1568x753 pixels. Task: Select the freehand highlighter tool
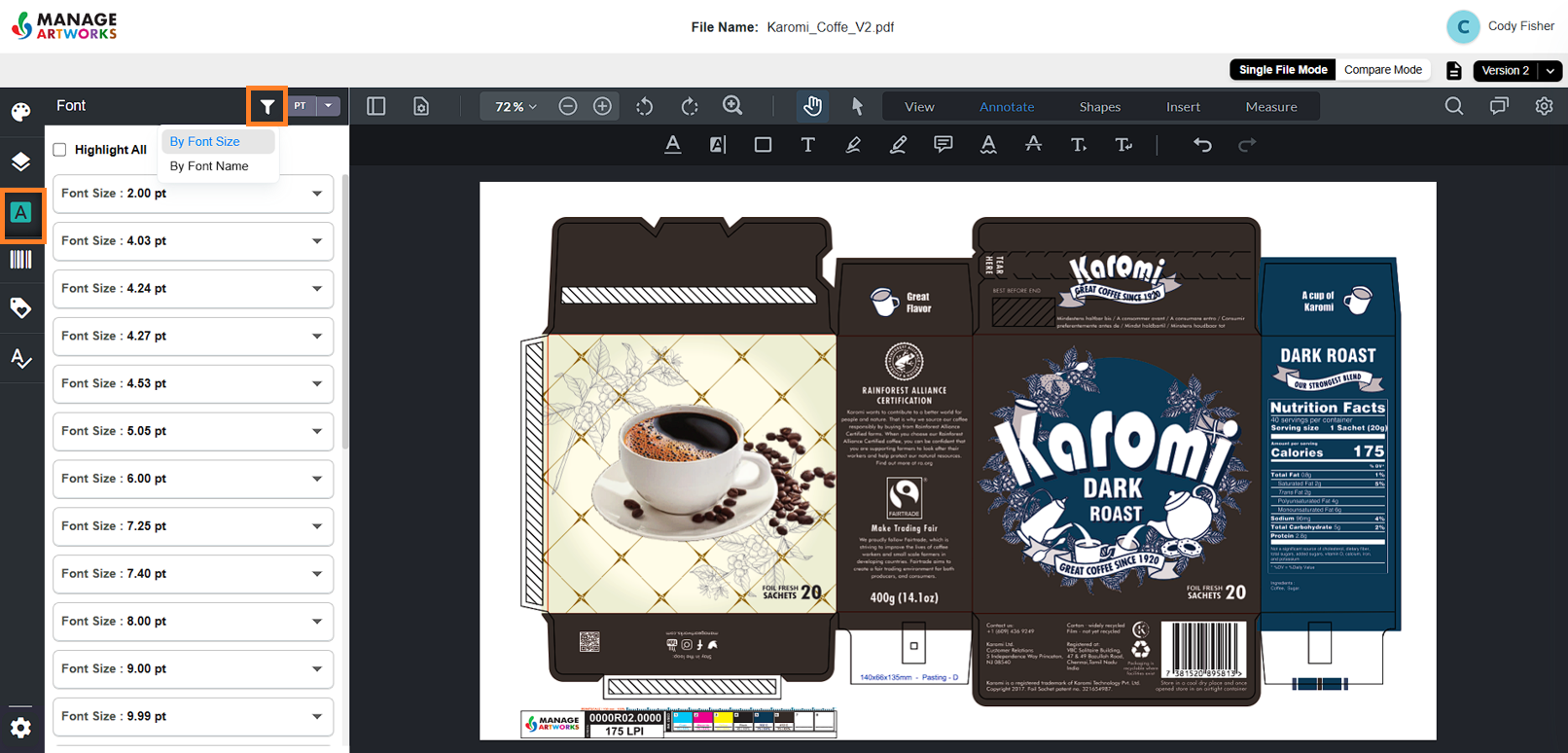(853, 145)
